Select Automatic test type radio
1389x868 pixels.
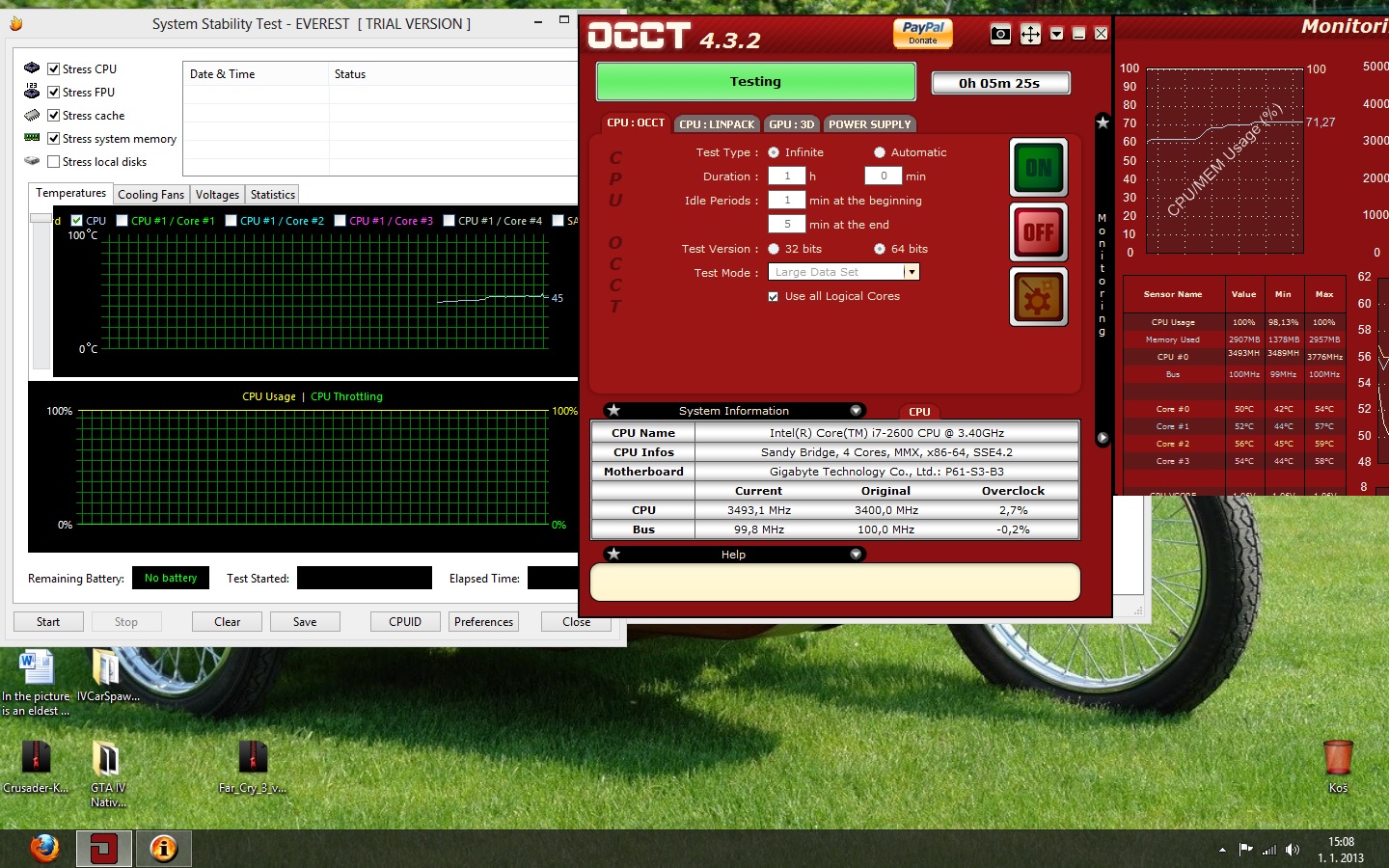[880, 152]
